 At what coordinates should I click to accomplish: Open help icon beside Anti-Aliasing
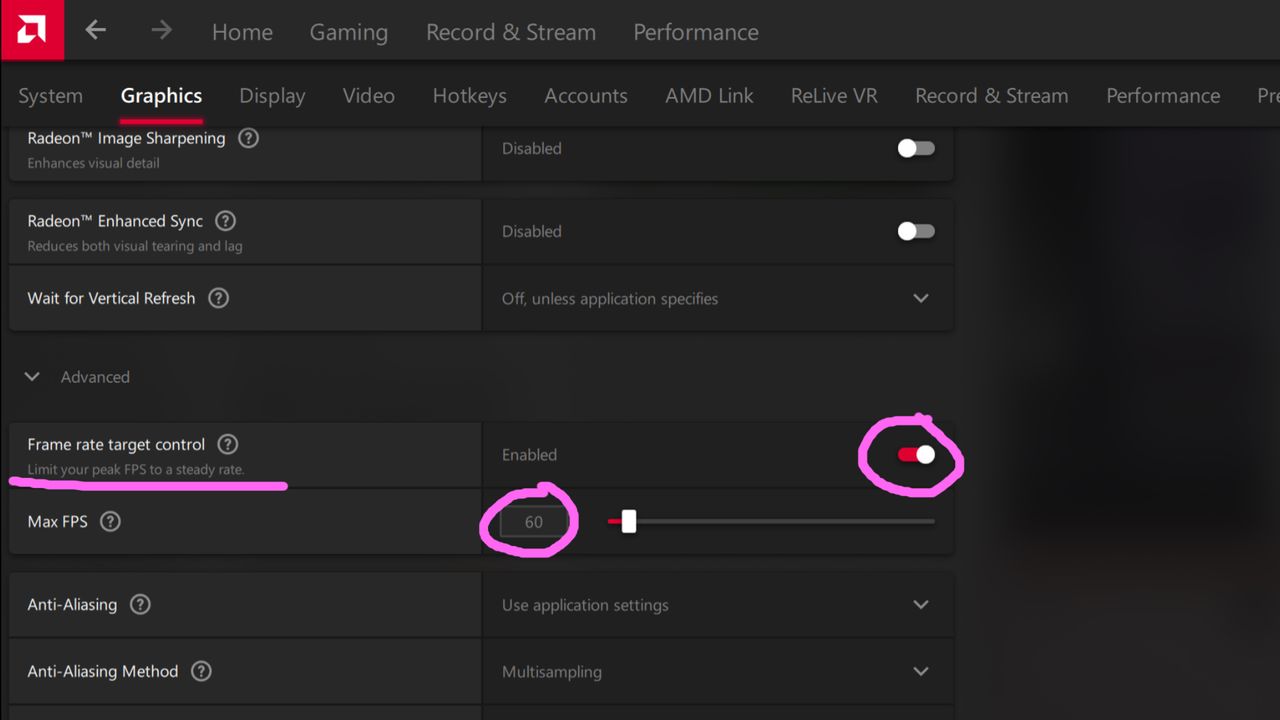pyautogui.click(x=140, y=604)
